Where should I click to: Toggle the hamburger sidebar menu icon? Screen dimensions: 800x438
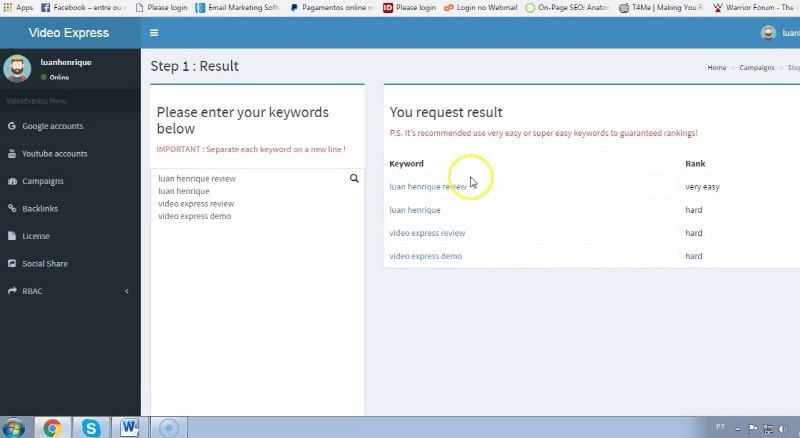point(154,33)
